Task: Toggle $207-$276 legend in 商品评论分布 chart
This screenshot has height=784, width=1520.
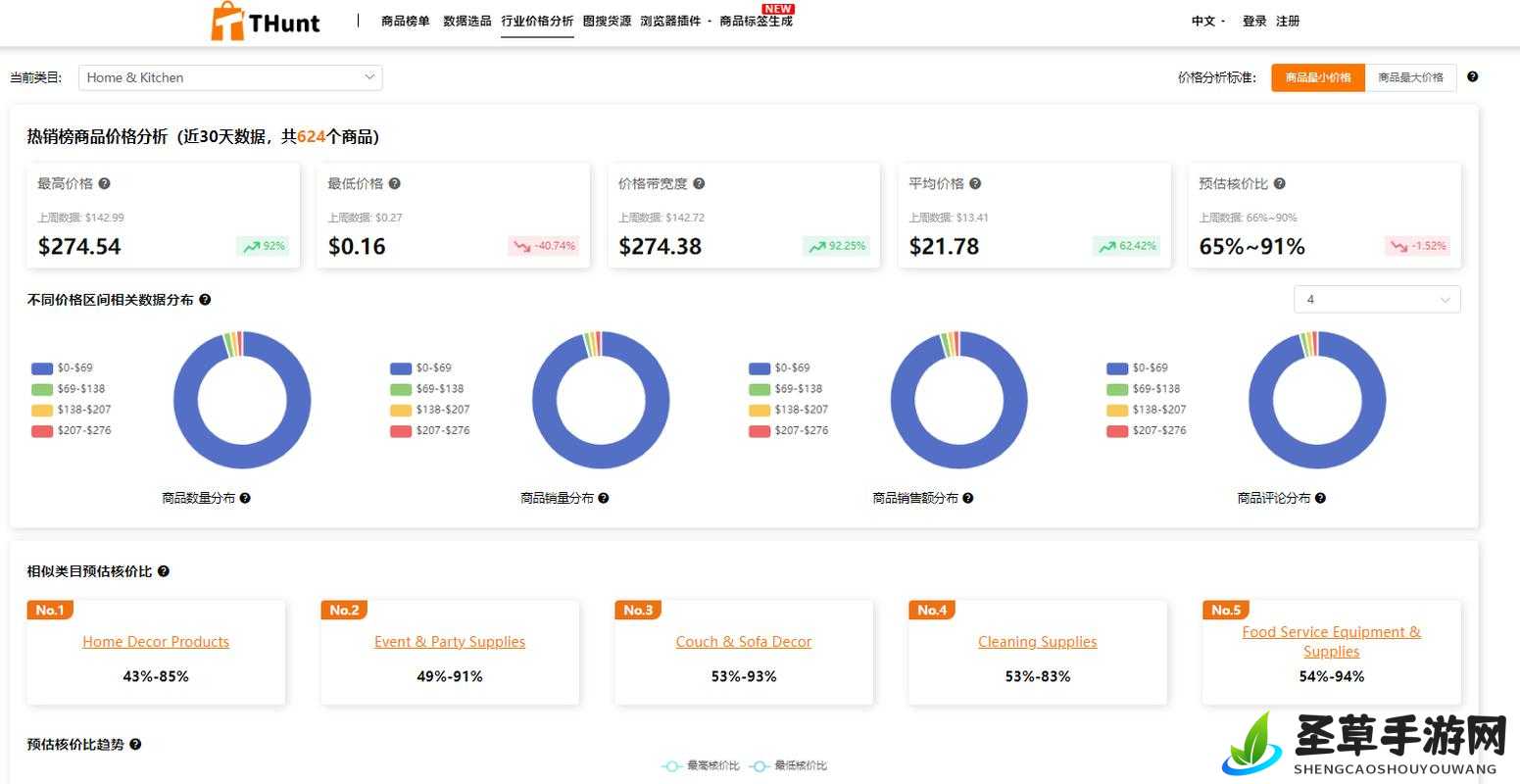Action: point(1147,430)
